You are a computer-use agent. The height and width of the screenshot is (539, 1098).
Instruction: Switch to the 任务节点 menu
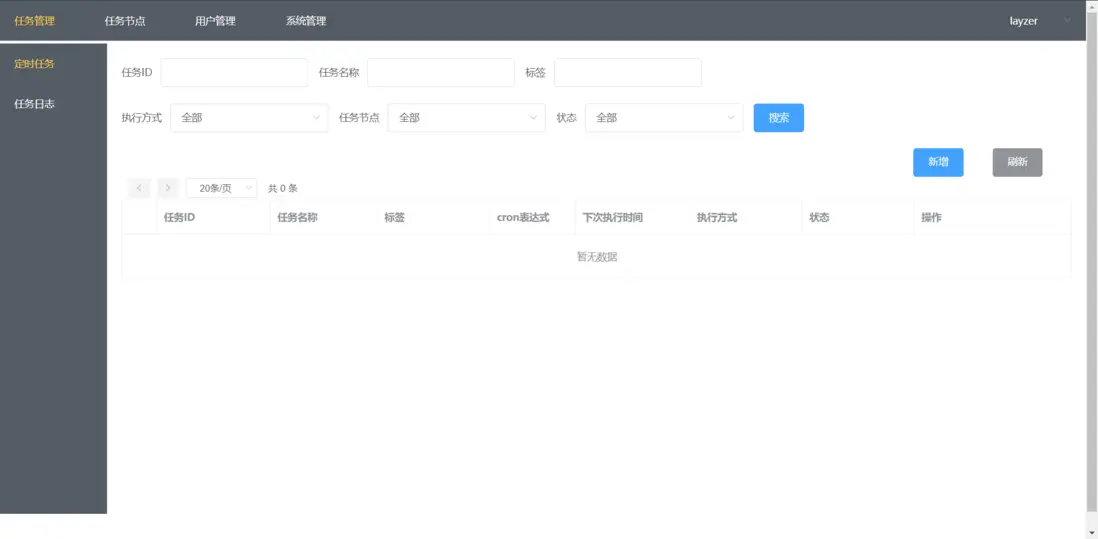coord(125,21)
